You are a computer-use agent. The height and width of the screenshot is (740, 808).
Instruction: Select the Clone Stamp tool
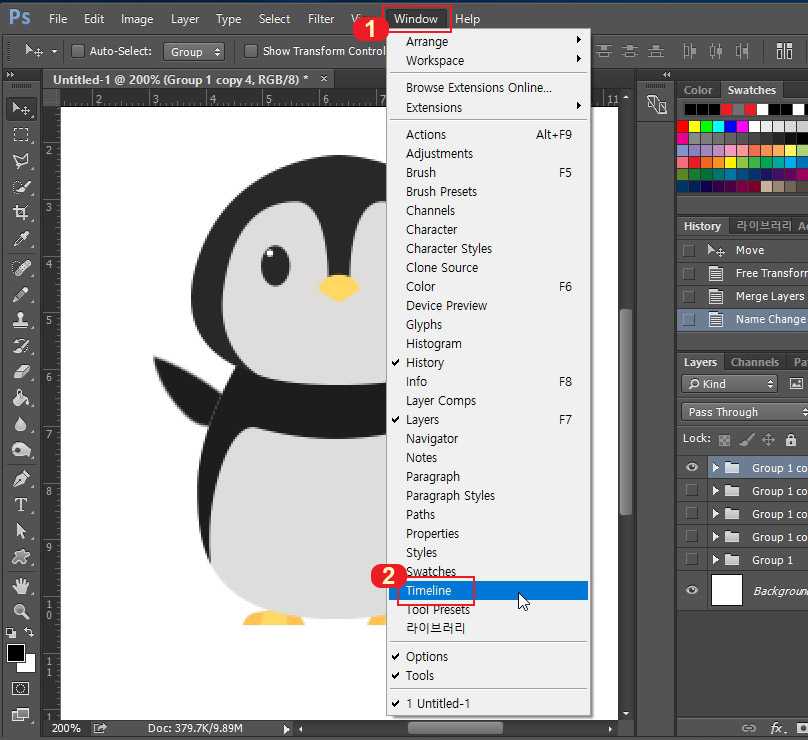[x=21, y=320]
